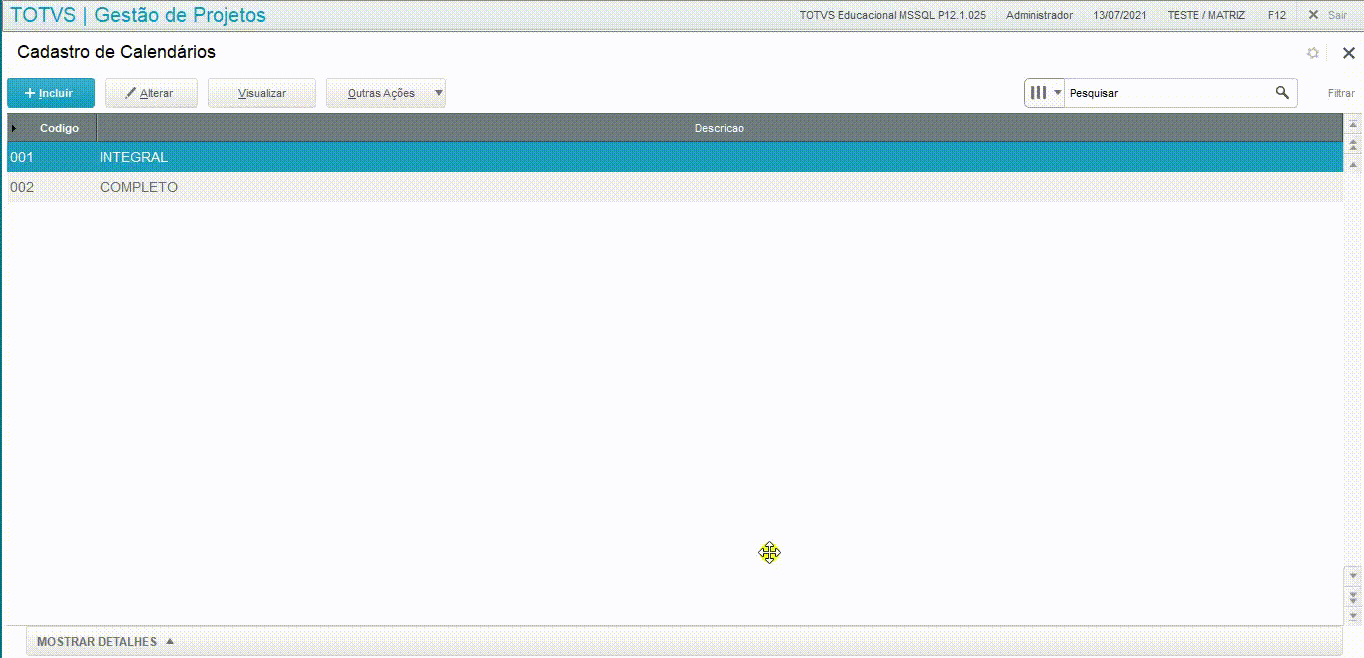Click the Administrador user label
Image resolution: width=1364 pixels, height=658 pixels.
tap(1039, 15)
